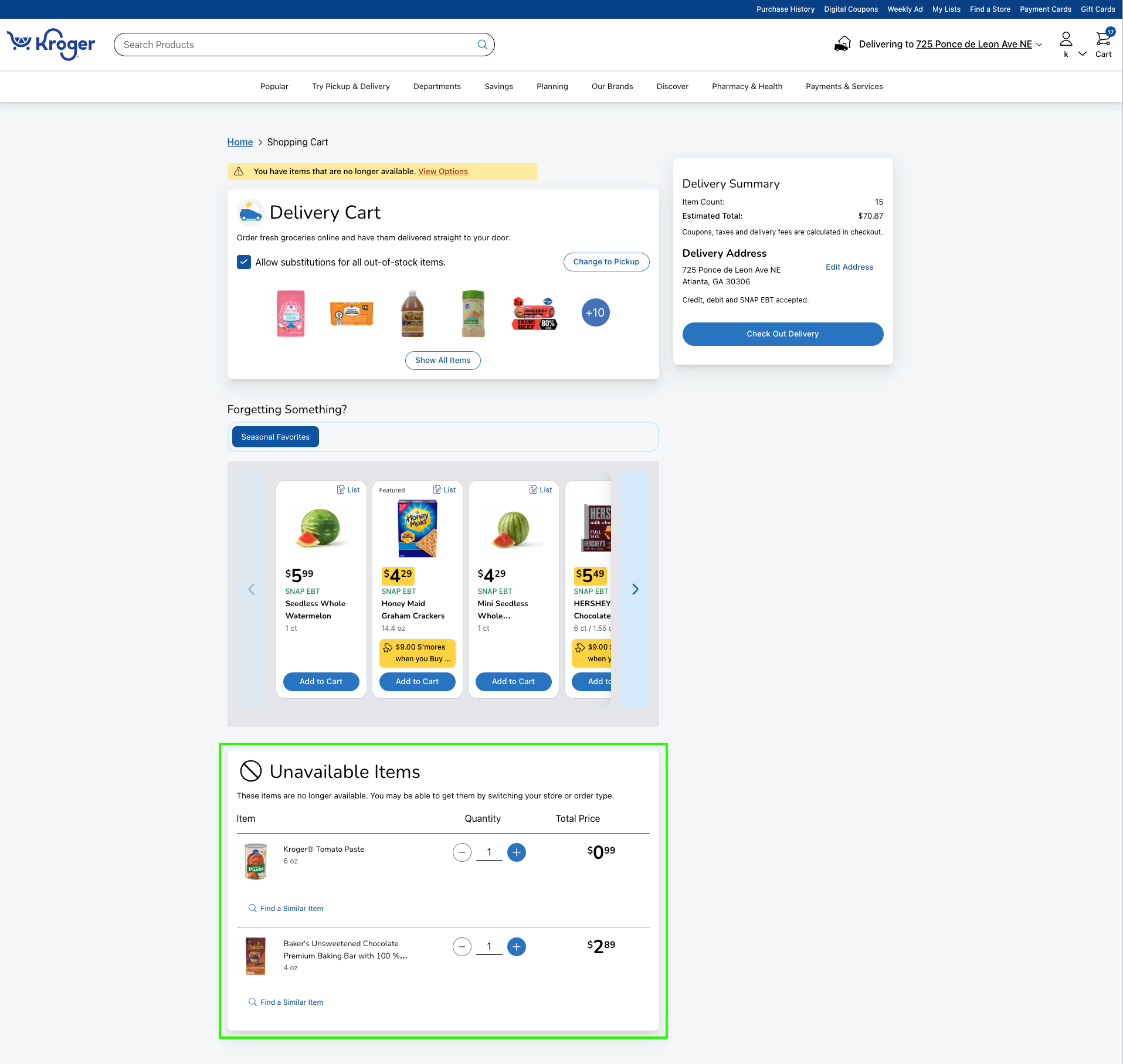This screenshot has width=1123, height=1064.
Task: Increase Kroger Tomato Paste quantity
Action: pos(517,852)
